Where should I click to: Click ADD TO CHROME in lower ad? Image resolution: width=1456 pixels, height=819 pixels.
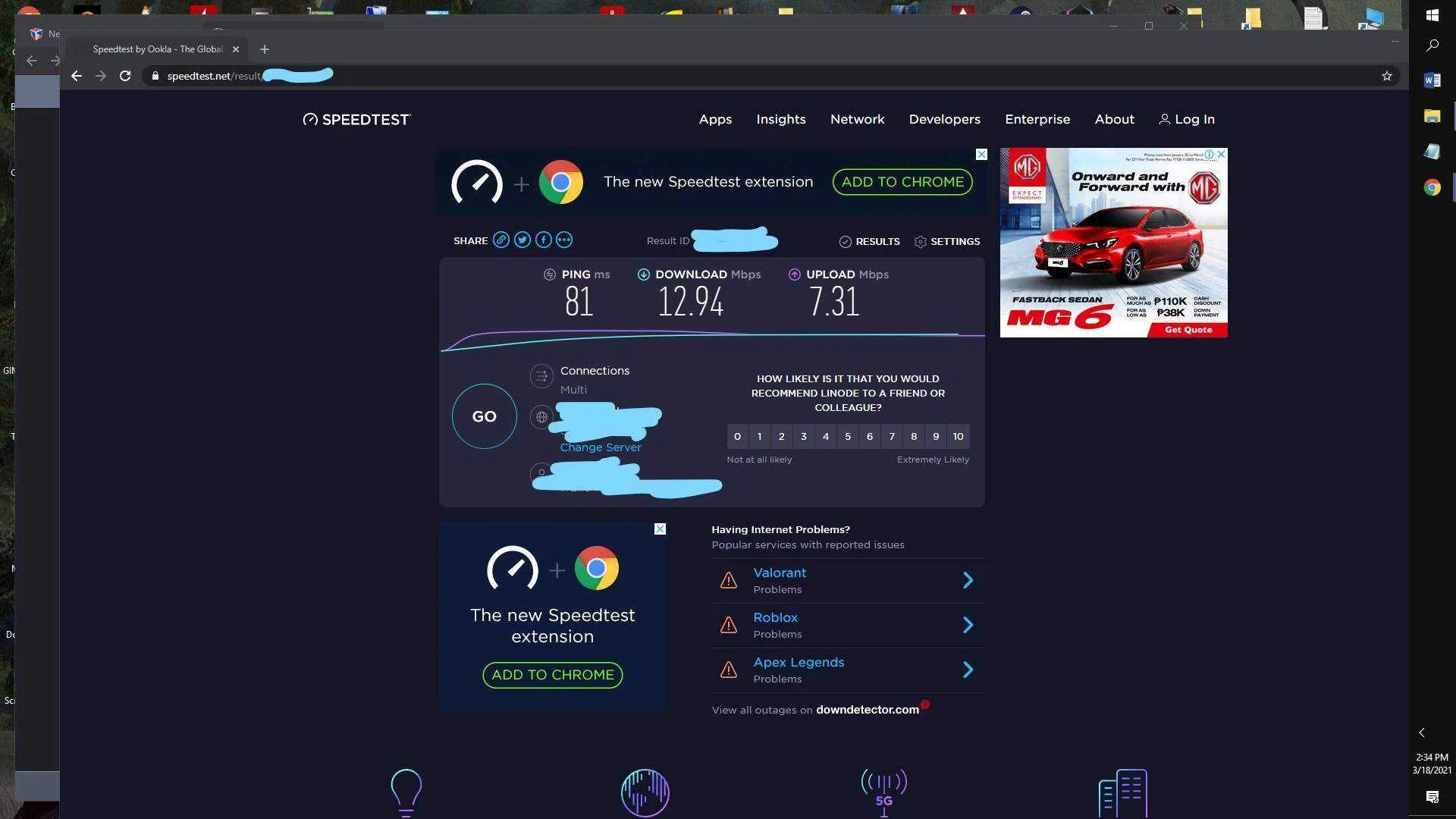coord(552,675)
